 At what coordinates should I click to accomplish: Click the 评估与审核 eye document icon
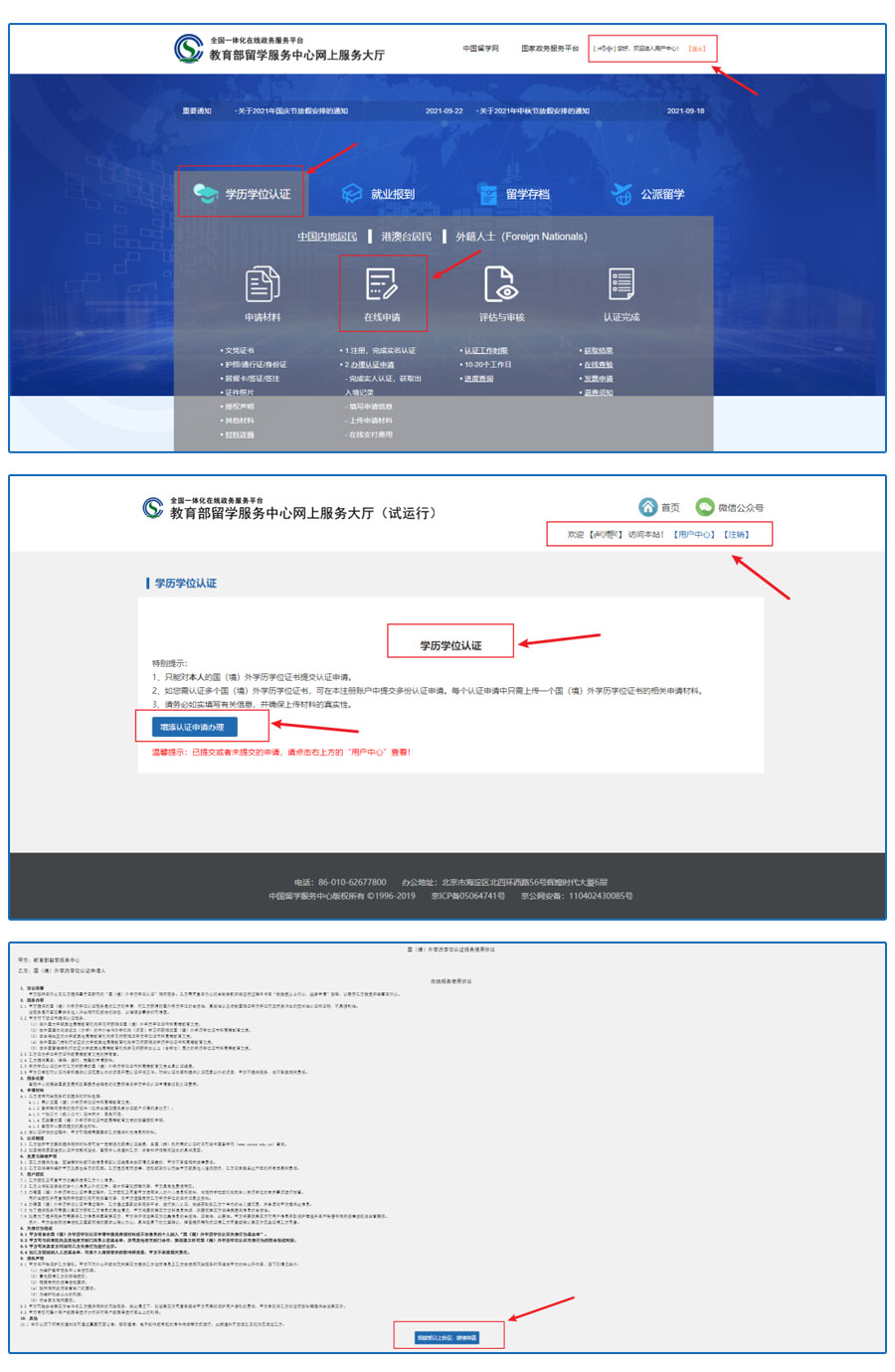click(501, 285)
